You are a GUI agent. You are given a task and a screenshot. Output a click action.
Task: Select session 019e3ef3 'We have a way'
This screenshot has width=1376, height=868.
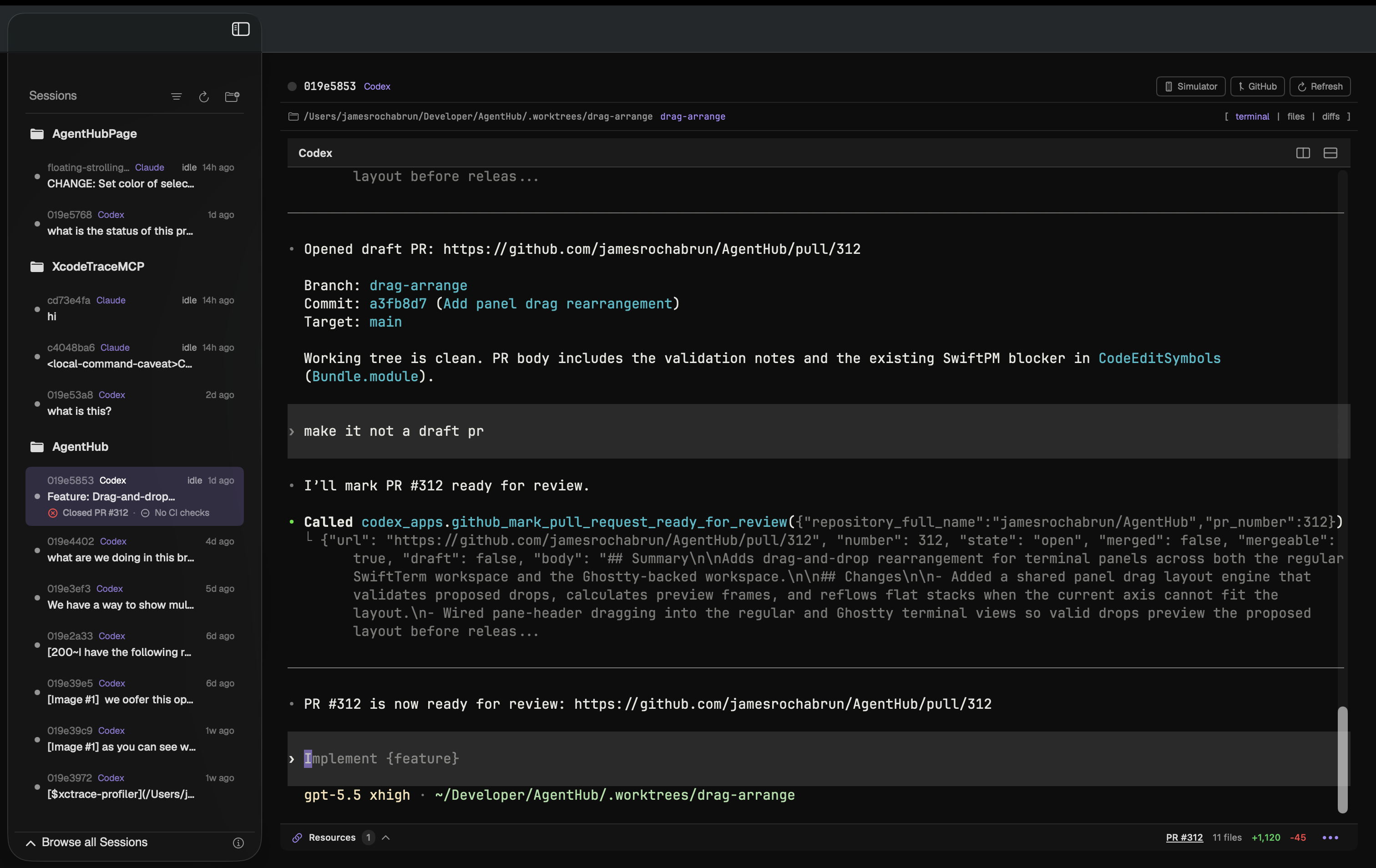point(135,597)
